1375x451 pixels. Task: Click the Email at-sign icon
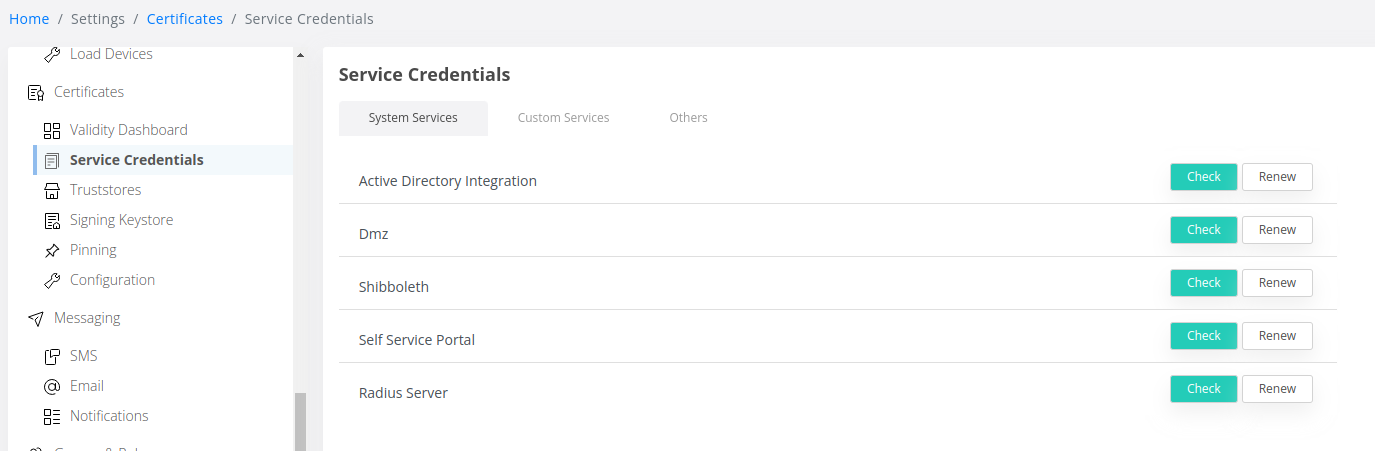point(52,386)
